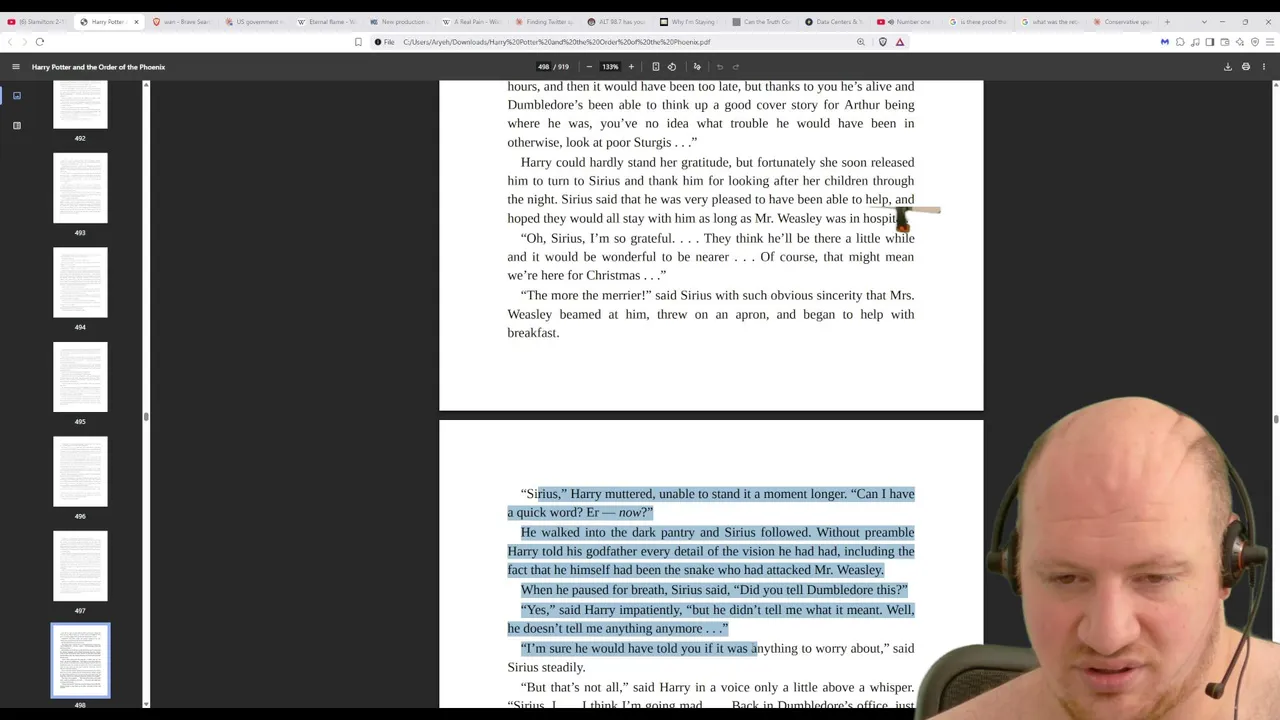This screenshot has height=720, width=1280.
Task: Switch to the Brave Search tab
Action: click(x=182, y=21)
